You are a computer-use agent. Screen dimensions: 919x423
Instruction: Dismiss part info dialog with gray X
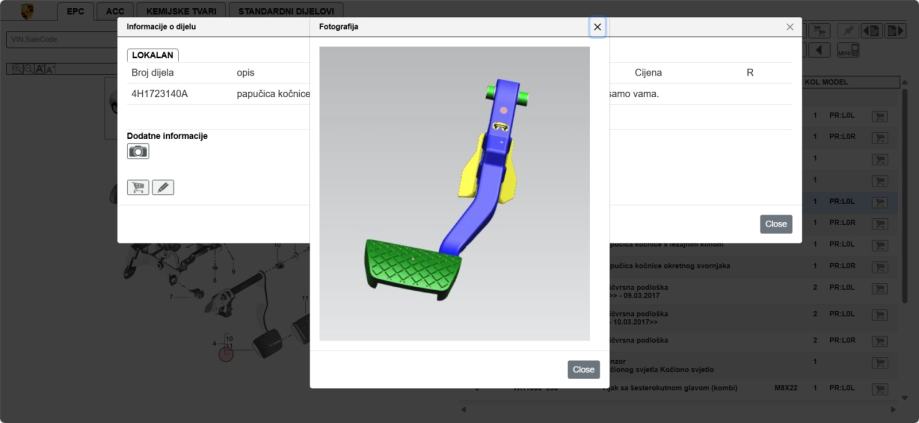click(x=790, y=27)
